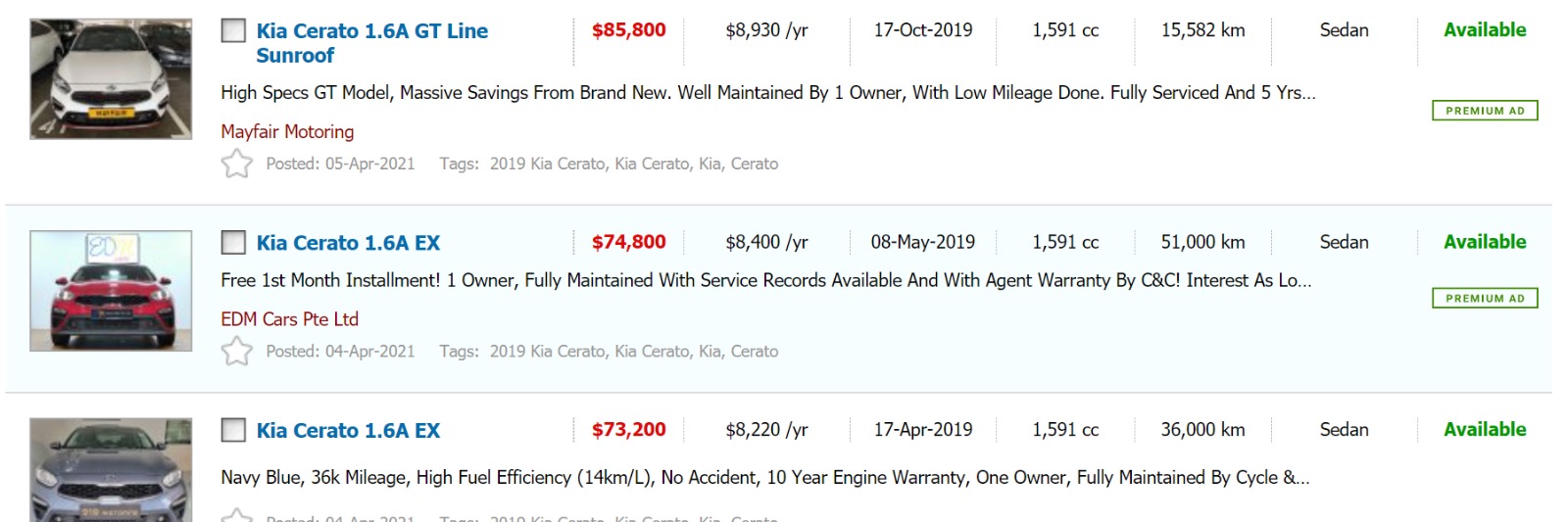The width and height of the screenshot is (1568, 522).
Task: Select the checkbox for the $74,800 Cerato
Action: 233,242
